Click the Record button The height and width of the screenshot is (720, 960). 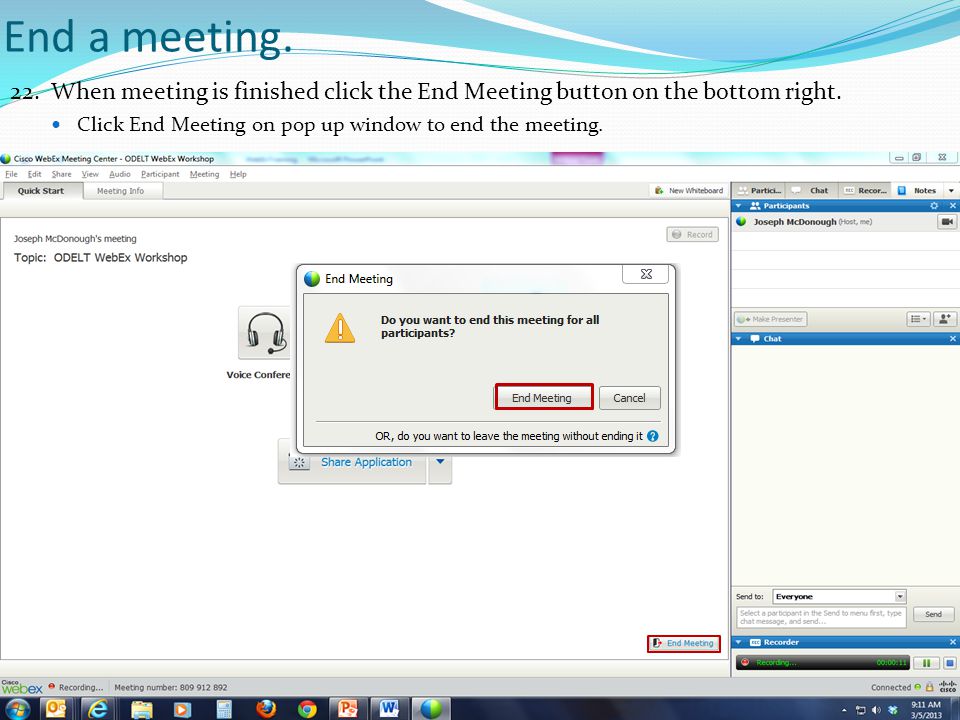click(692, 234)
